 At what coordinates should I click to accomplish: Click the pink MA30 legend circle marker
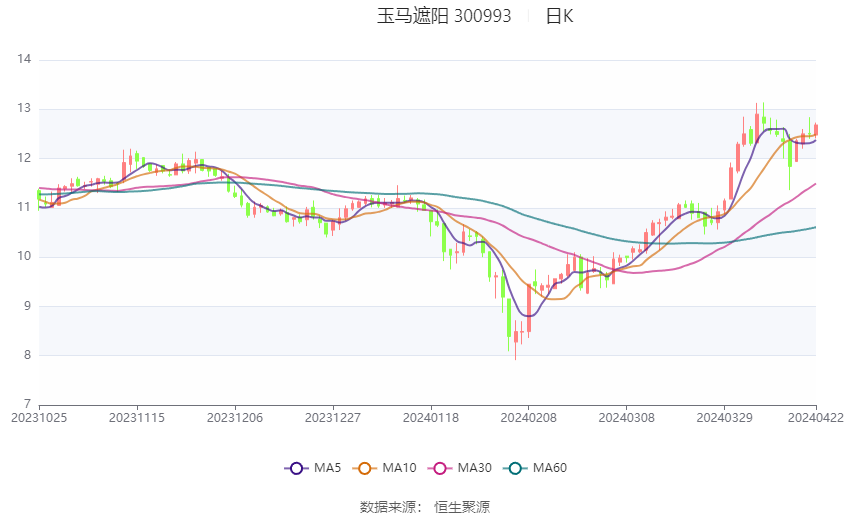click(x=437, y=467)
